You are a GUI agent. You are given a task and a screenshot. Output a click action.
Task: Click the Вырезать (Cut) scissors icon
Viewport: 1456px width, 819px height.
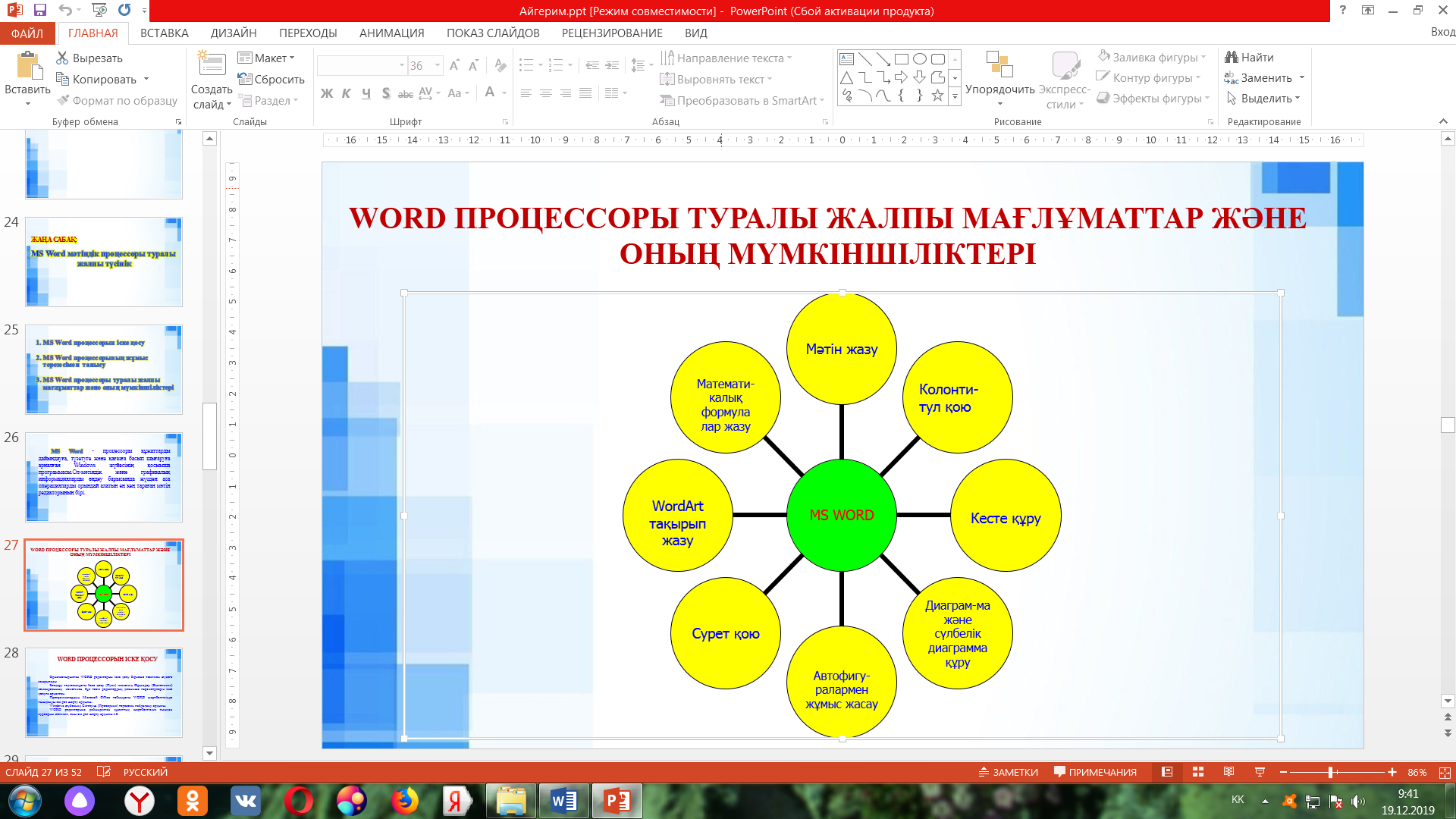pos(62,58)
